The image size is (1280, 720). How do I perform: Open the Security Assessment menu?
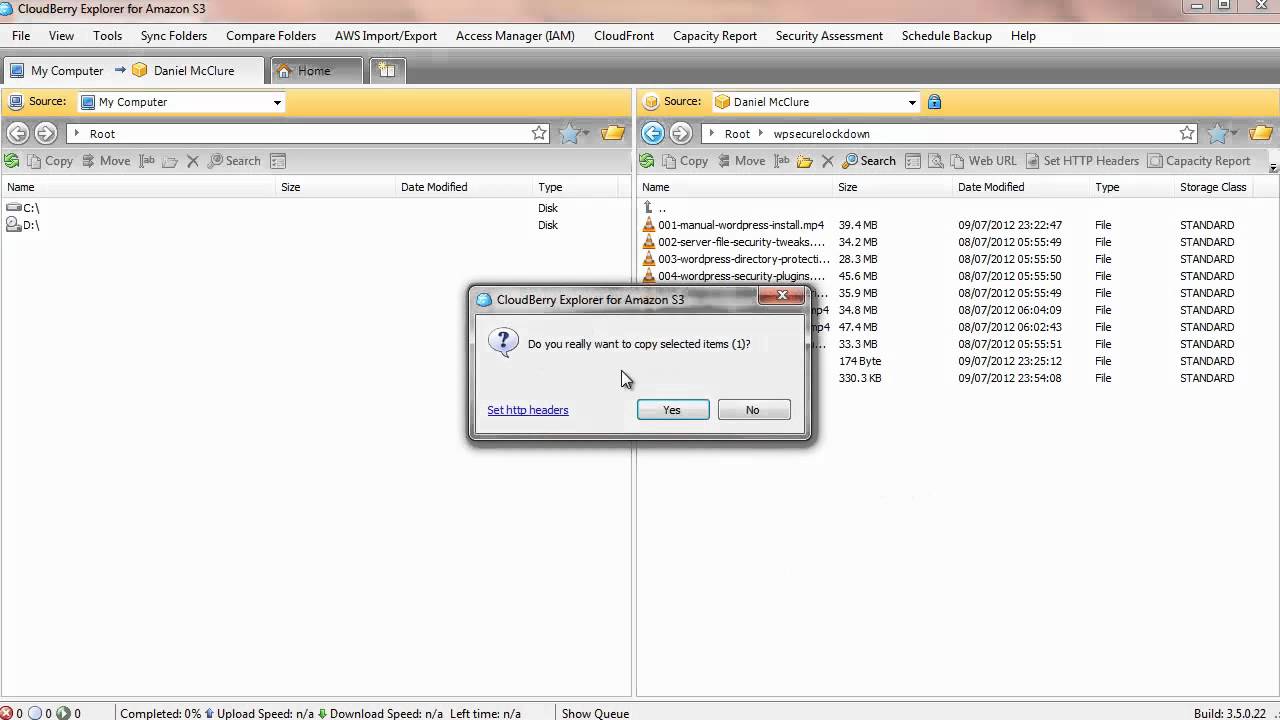point(829,35)
